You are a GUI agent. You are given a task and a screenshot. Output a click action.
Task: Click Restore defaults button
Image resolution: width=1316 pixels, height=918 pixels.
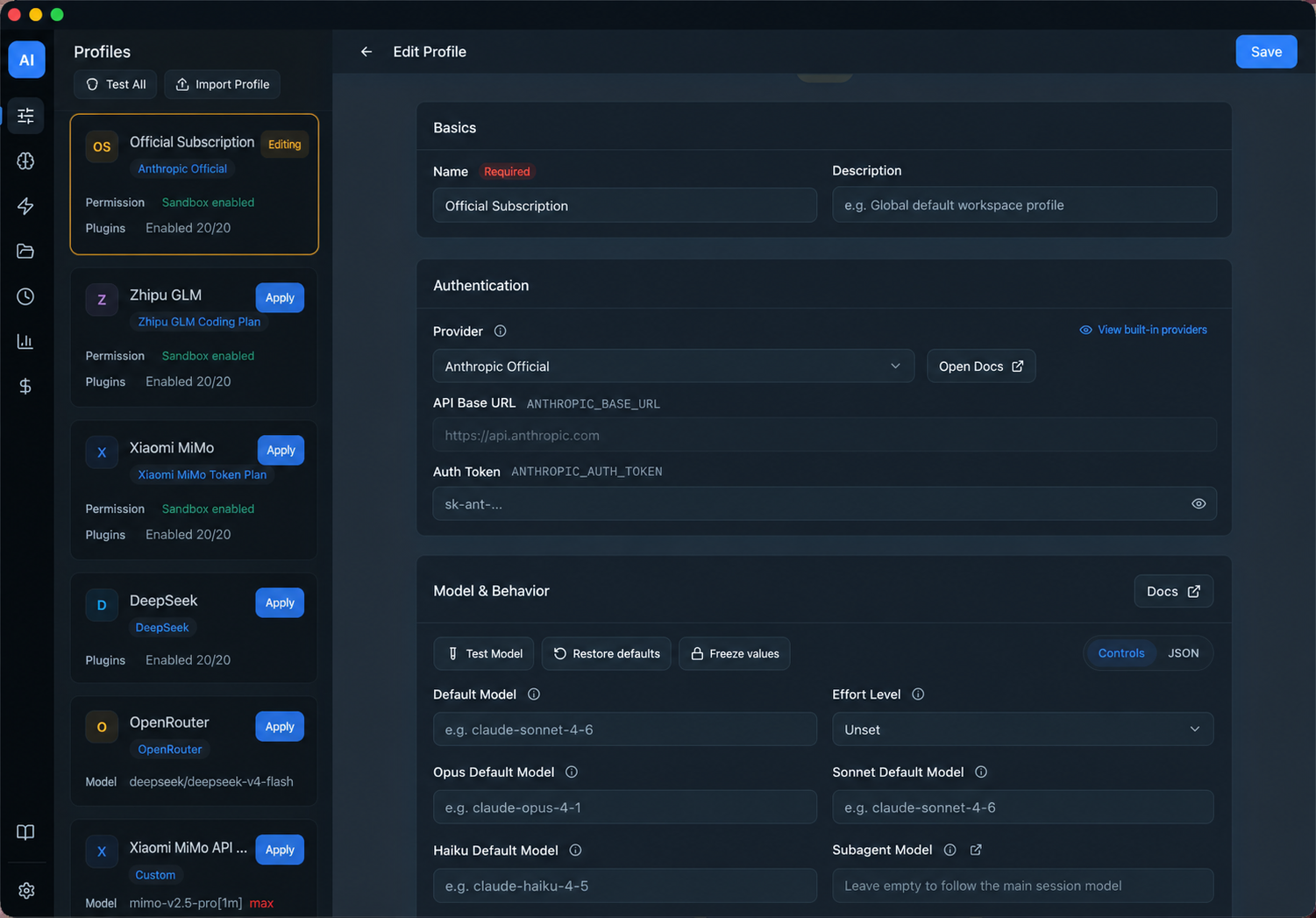(607, 654)
